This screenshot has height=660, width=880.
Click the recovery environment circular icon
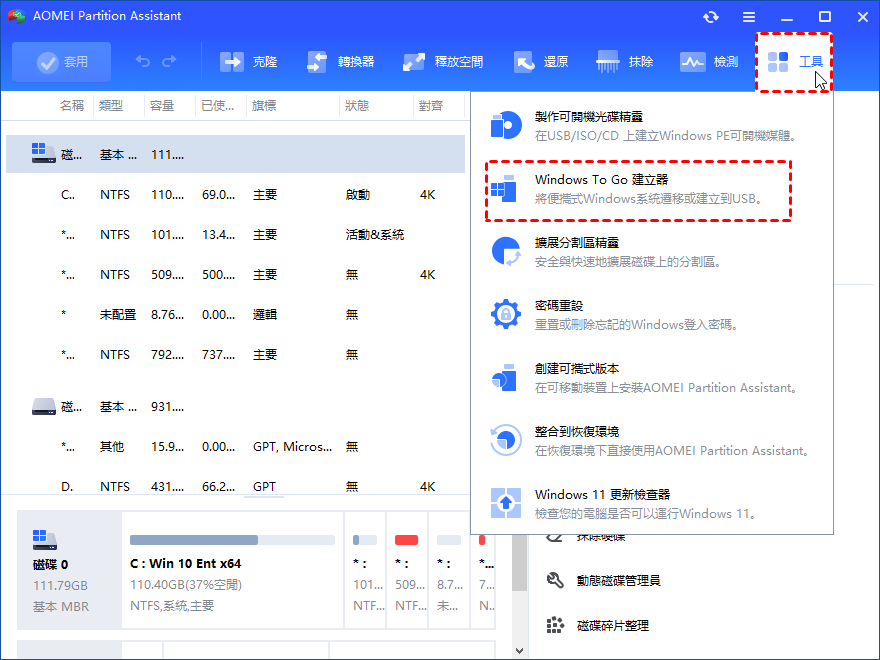[505, 440]
